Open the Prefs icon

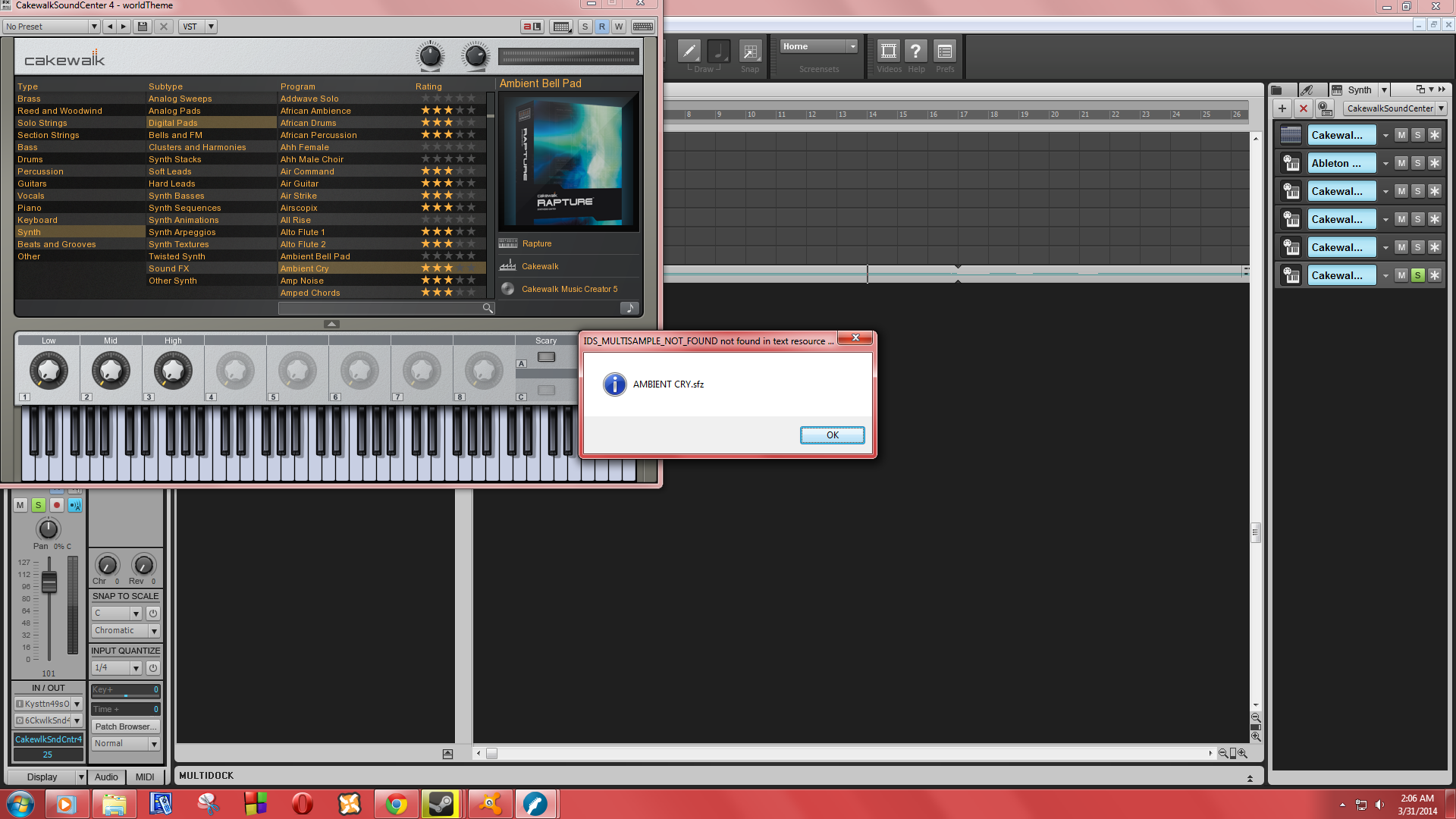[x=945, y=52]
